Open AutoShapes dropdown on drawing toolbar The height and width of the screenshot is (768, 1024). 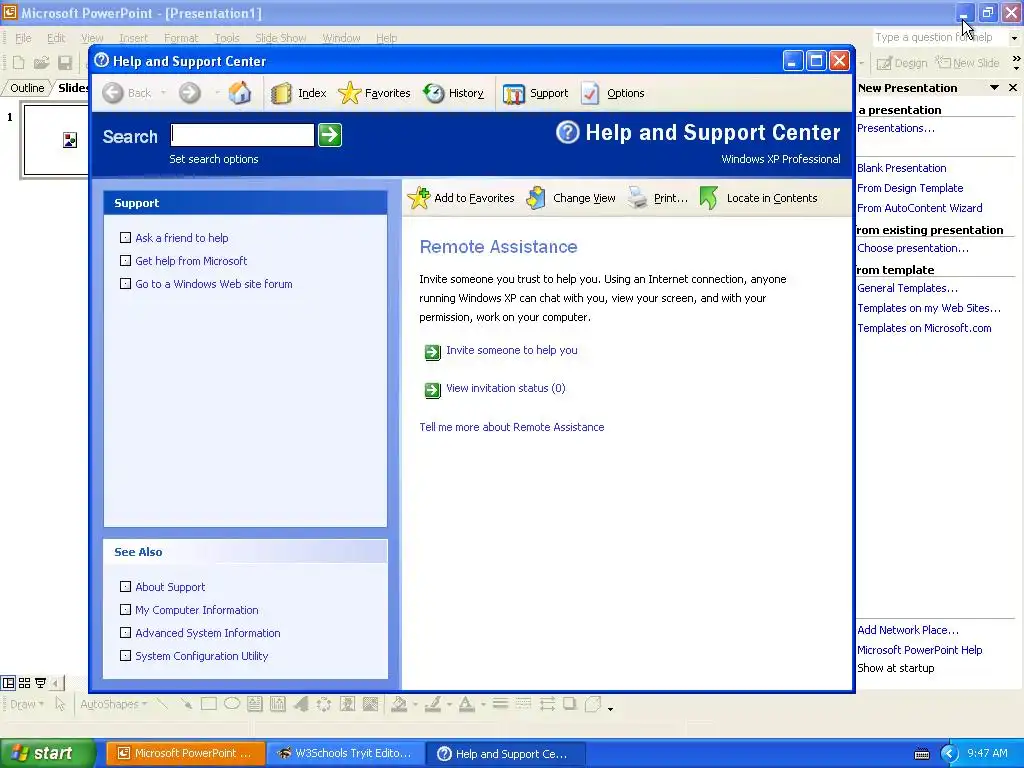click(113, 704)
